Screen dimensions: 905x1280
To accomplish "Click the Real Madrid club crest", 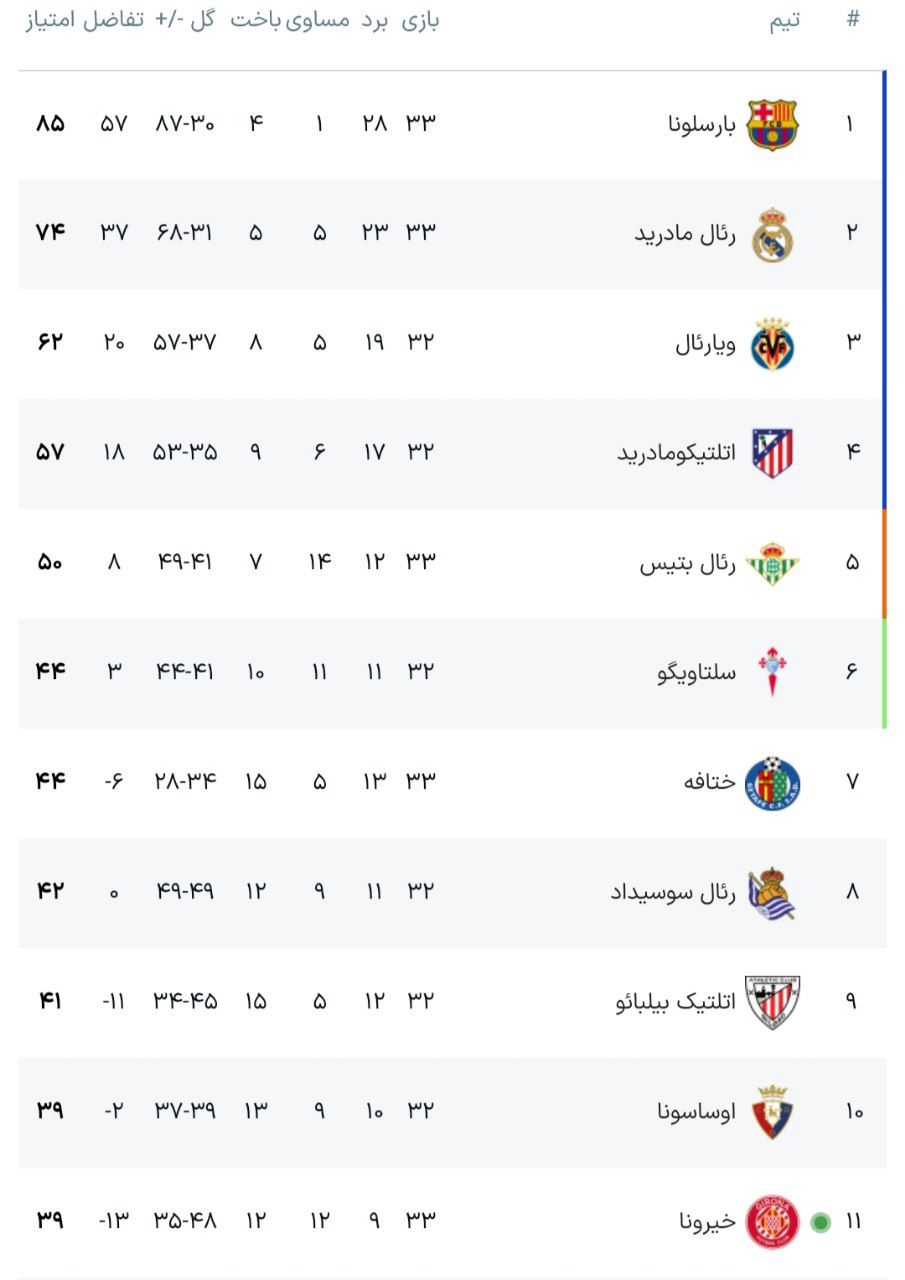I will point(773,234).
